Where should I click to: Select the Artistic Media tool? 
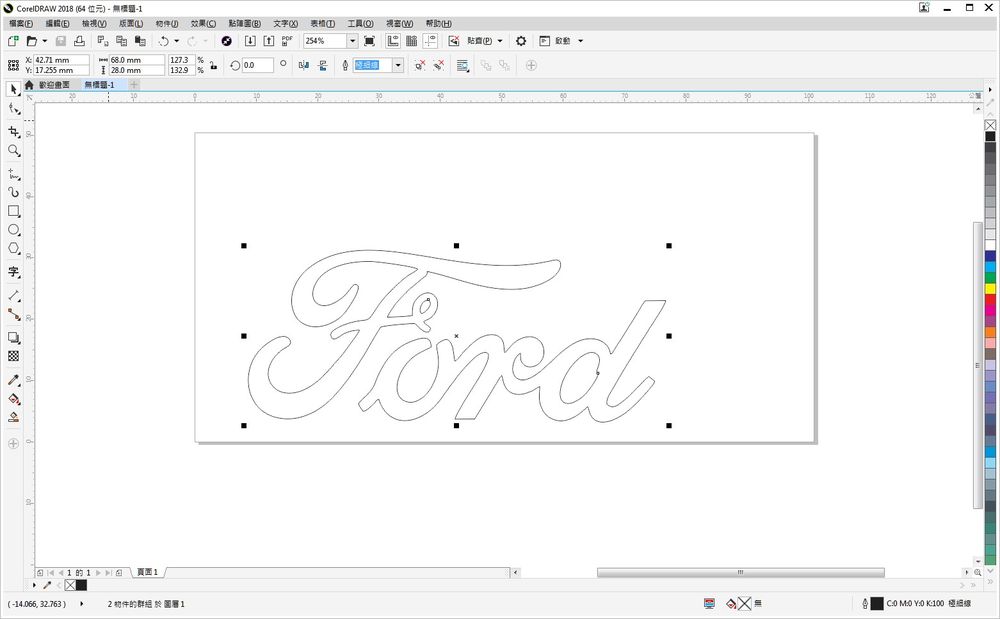coord(13,192)
